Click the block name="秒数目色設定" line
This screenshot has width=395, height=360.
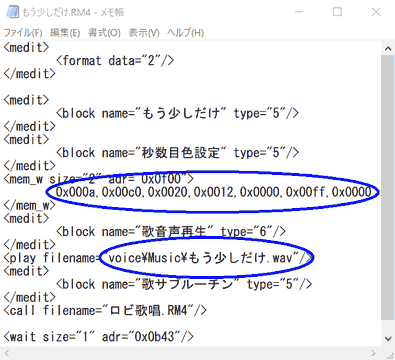177,153
